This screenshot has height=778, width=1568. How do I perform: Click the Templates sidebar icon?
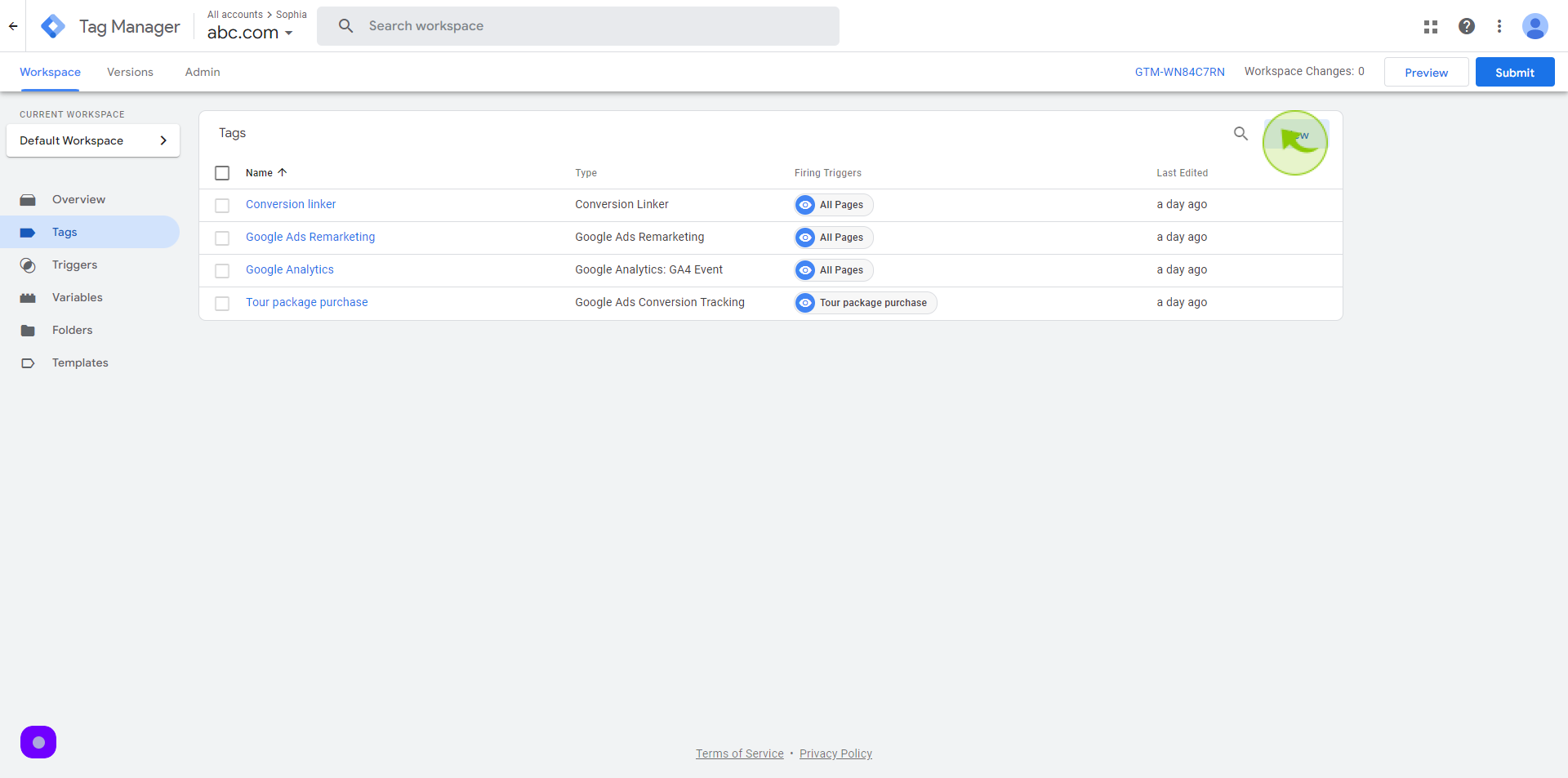[28, 362]
